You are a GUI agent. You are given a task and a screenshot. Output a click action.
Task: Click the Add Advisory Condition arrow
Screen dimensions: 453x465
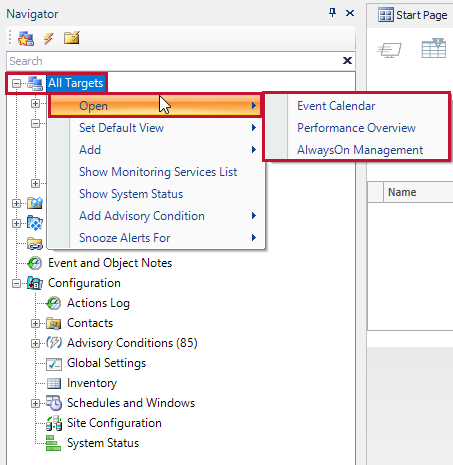pos(254,216)
